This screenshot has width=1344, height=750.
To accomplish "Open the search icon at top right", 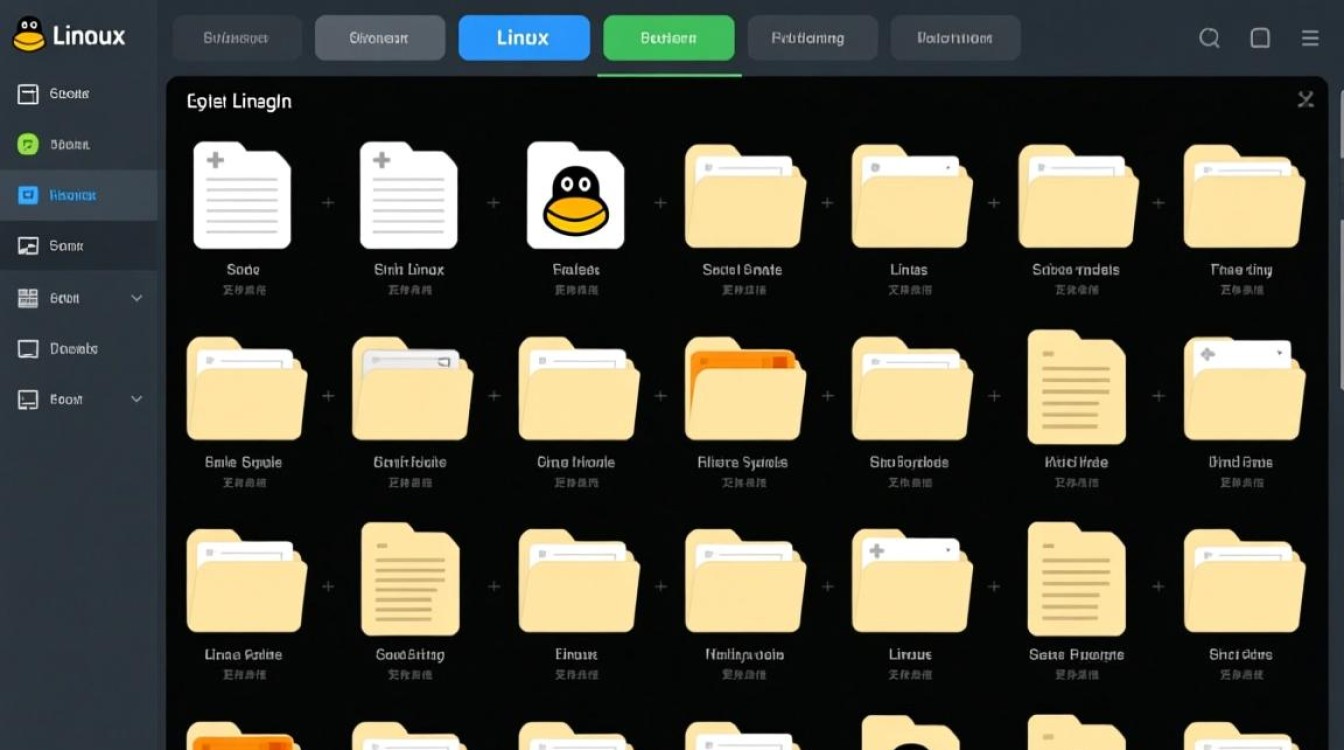I will (x=1209, y=37).
